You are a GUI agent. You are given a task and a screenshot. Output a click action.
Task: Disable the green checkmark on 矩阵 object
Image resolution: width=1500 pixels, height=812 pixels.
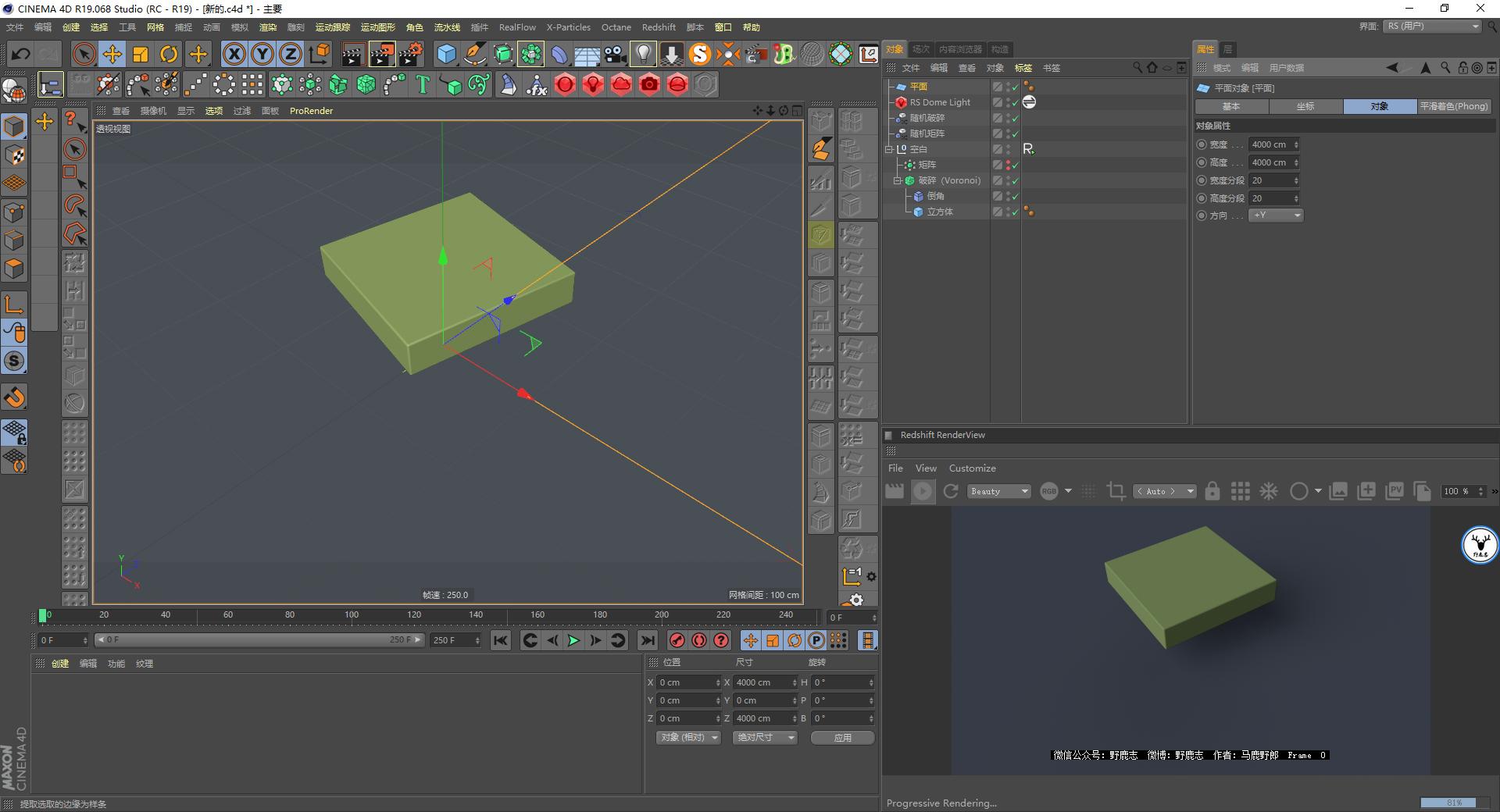(1016, 165)
